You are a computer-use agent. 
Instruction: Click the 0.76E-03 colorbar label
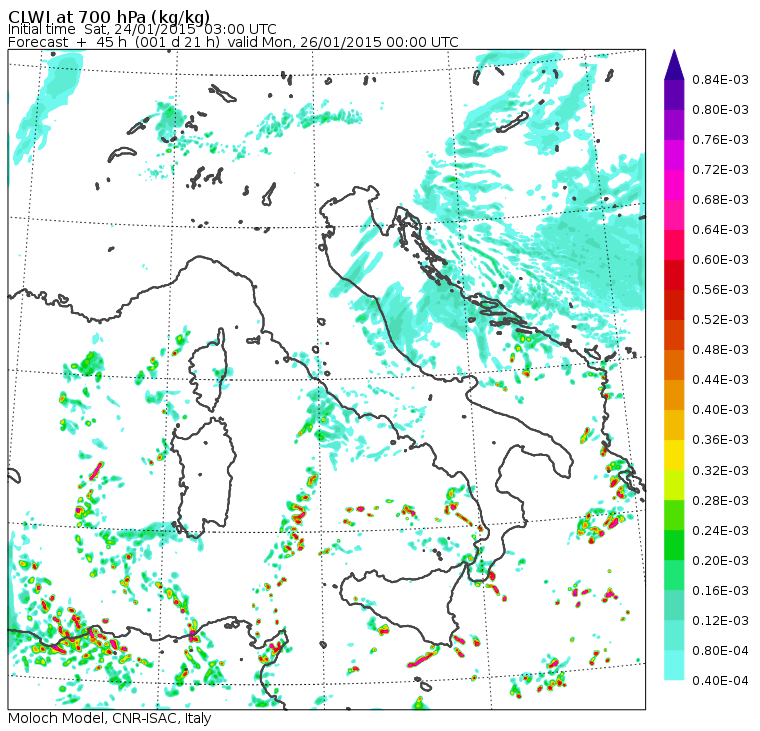720,140
